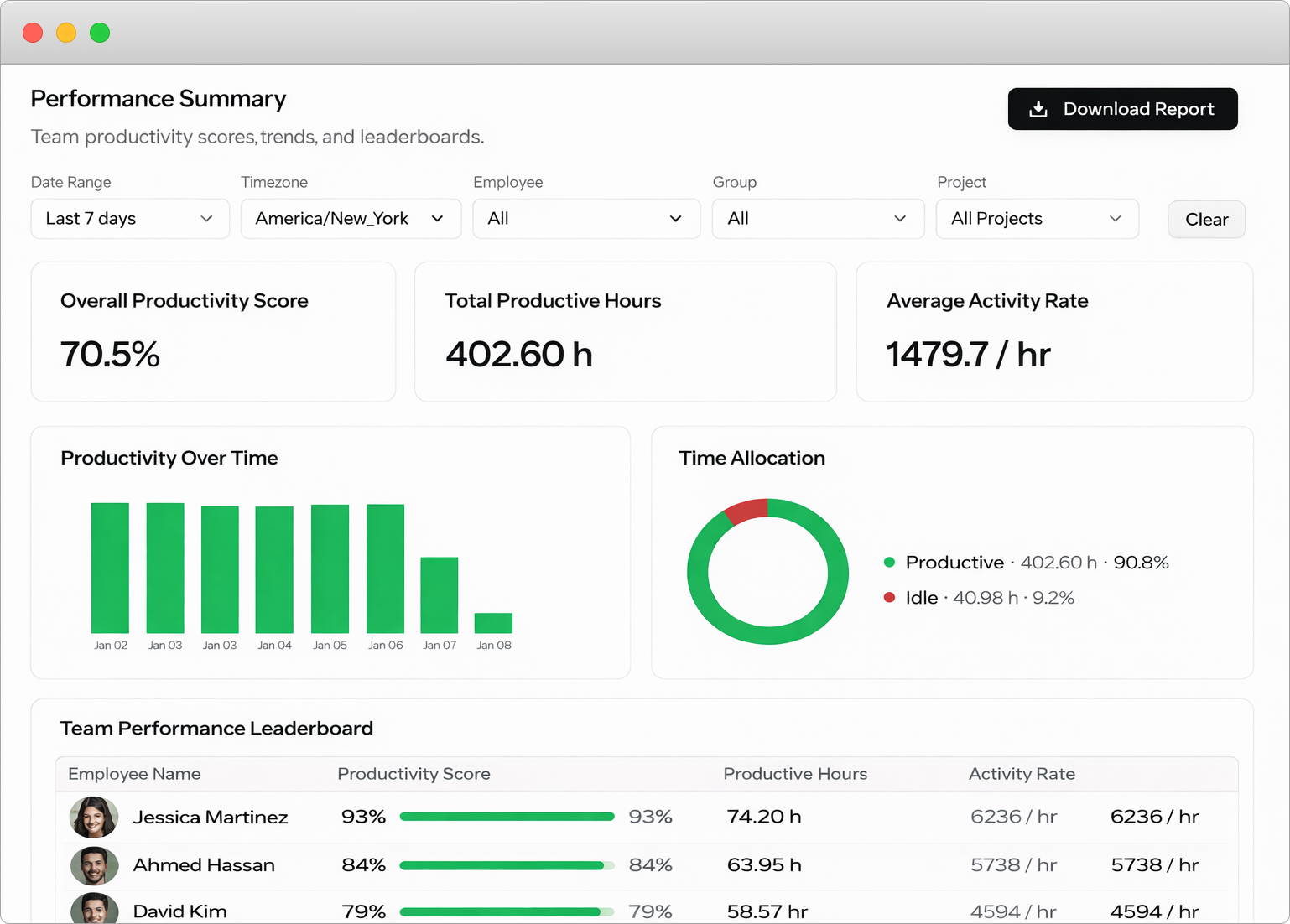The height and width of the screenshot is (924, 1290).
Task: Click Ahmed Hassan's avatar
Action: (x=94, y=866)
